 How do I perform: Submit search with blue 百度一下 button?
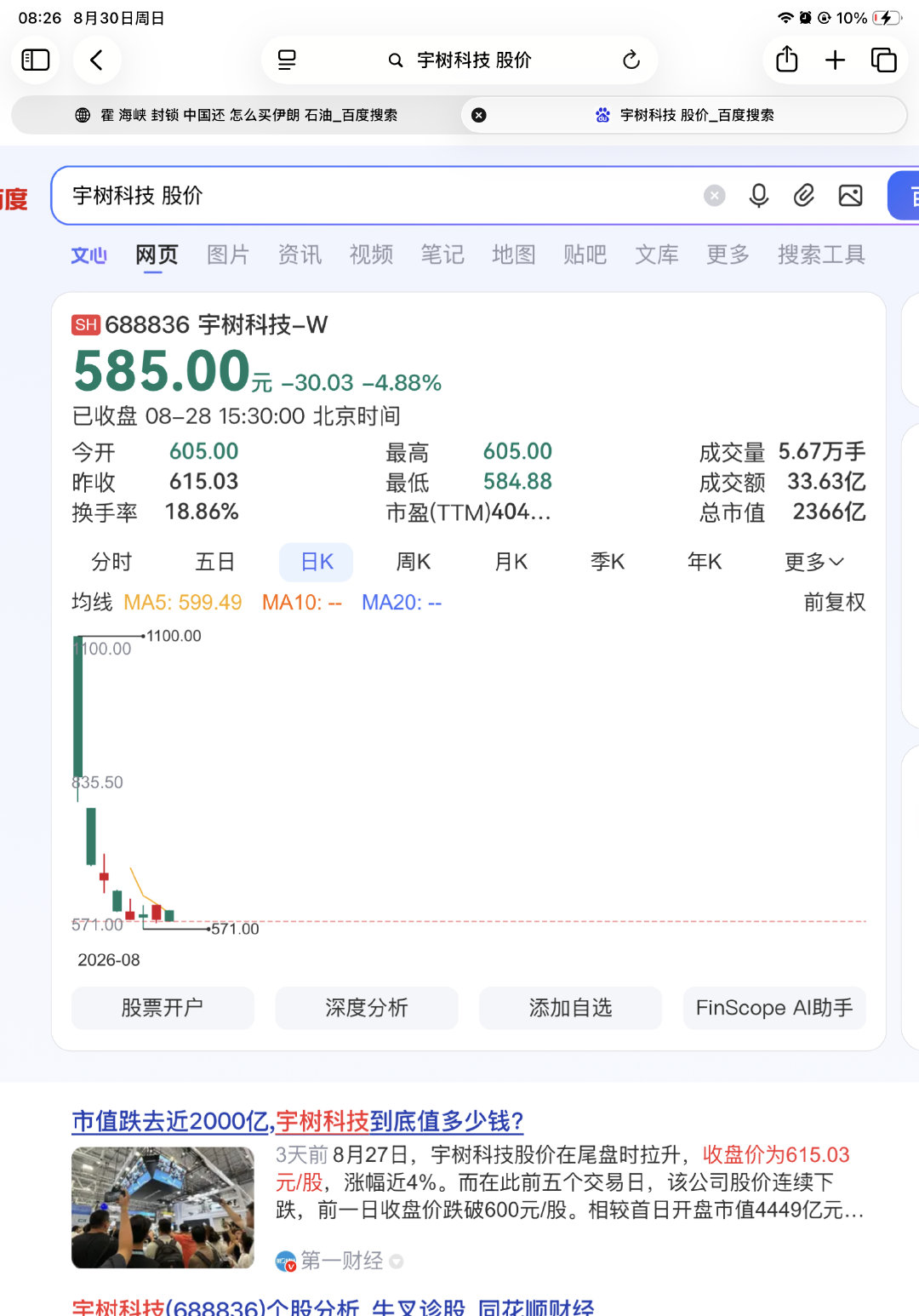tap(904, 196)
